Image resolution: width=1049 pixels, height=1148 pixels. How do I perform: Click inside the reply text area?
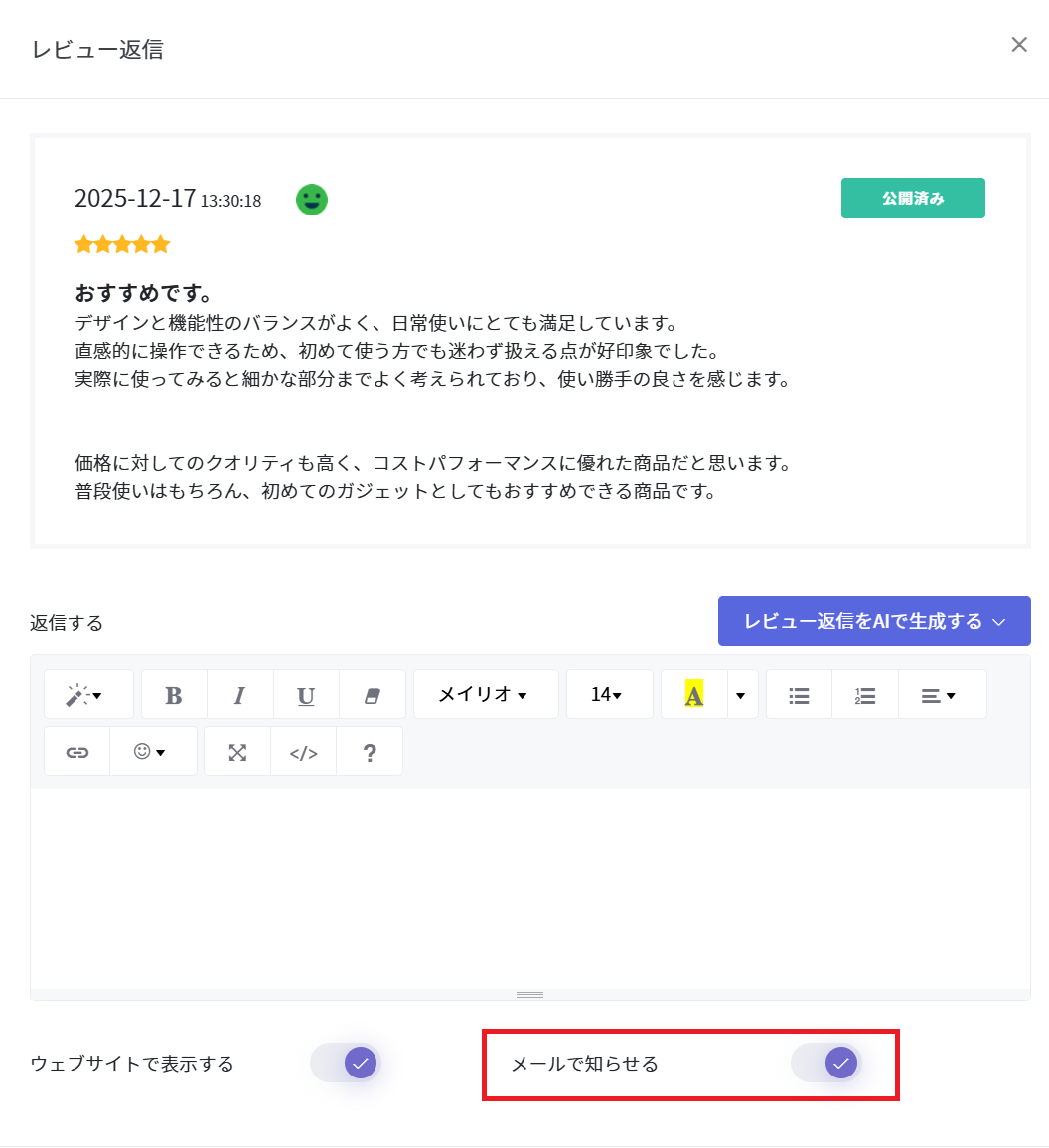[x=529, y=889]
